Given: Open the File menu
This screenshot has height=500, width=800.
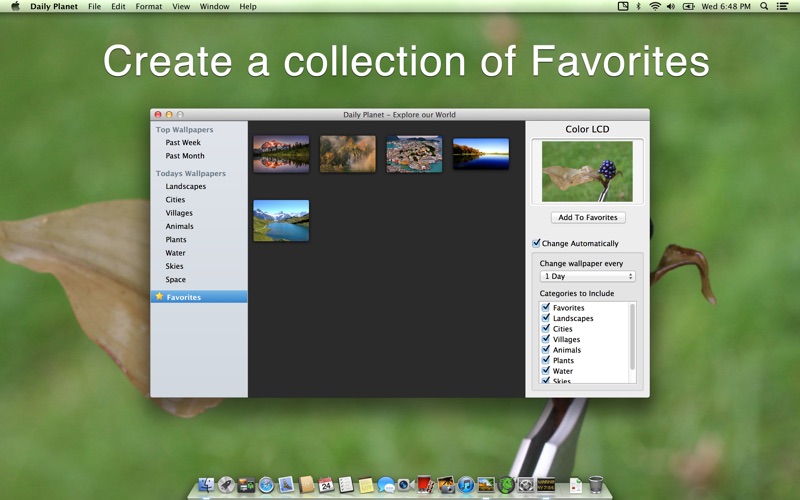Looking at the screenshot, I should click(x=94, y=6).
